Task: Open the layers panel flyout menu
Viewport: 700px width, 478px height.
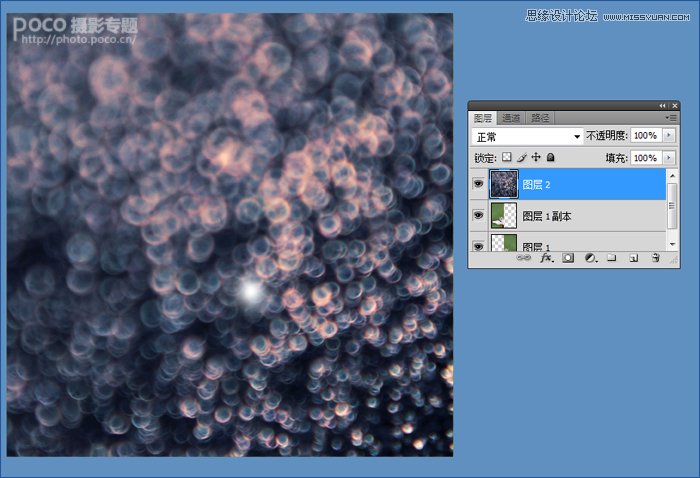Action: click(x=671, y=118)
